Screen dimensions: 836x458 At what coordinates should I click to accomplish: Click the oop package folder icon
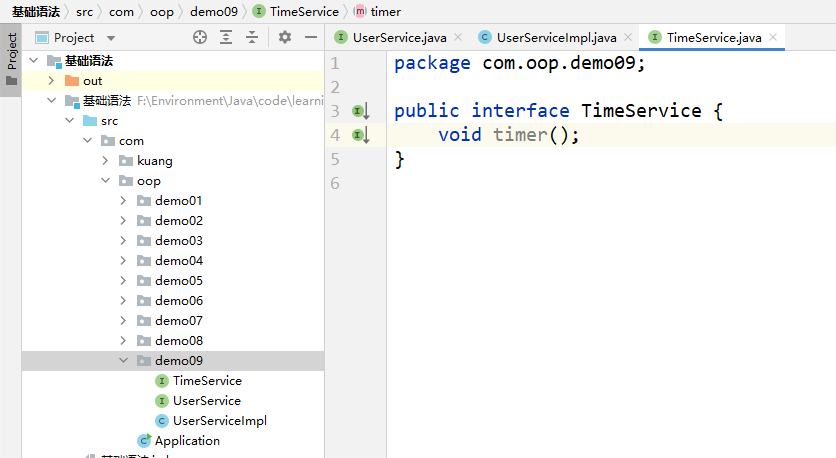126,180
